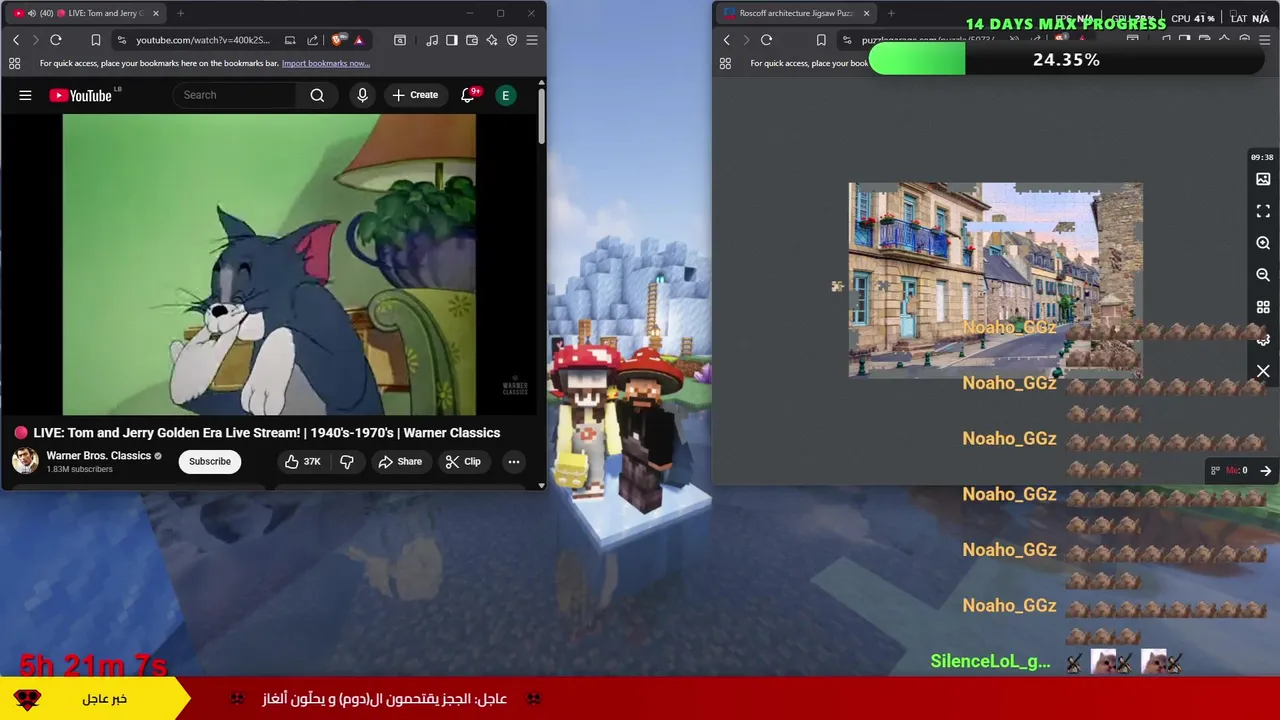The height and width of the screenshot is (720, 1280).
Task: Open a new tab in puzzle window
Action: tap(891, 13)
